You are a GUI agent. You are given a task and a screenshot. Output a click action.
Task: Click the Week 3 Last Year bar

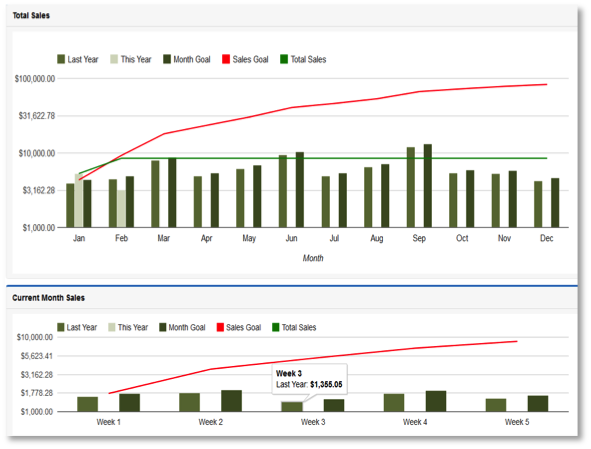[292, 407]
